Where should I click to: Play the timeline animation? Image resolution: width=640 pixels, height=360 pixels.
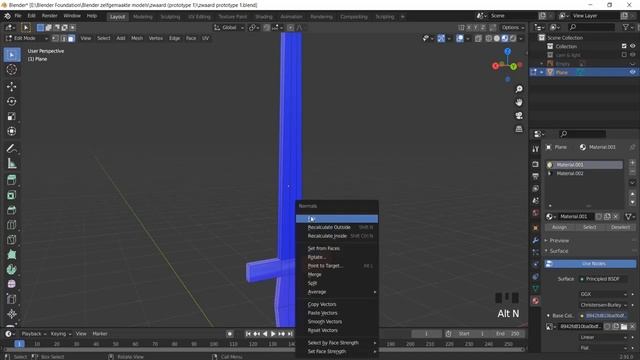point(273,334)
